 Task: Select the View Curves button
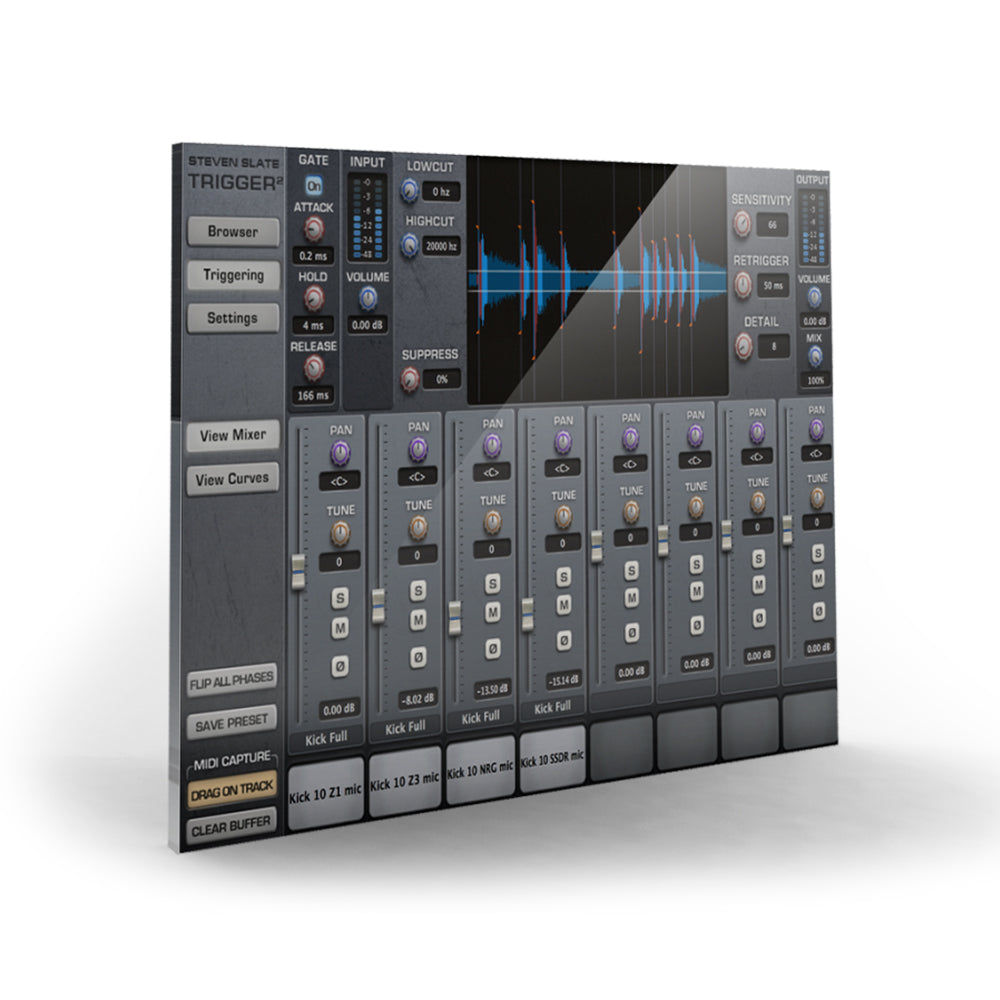point(233,479)
